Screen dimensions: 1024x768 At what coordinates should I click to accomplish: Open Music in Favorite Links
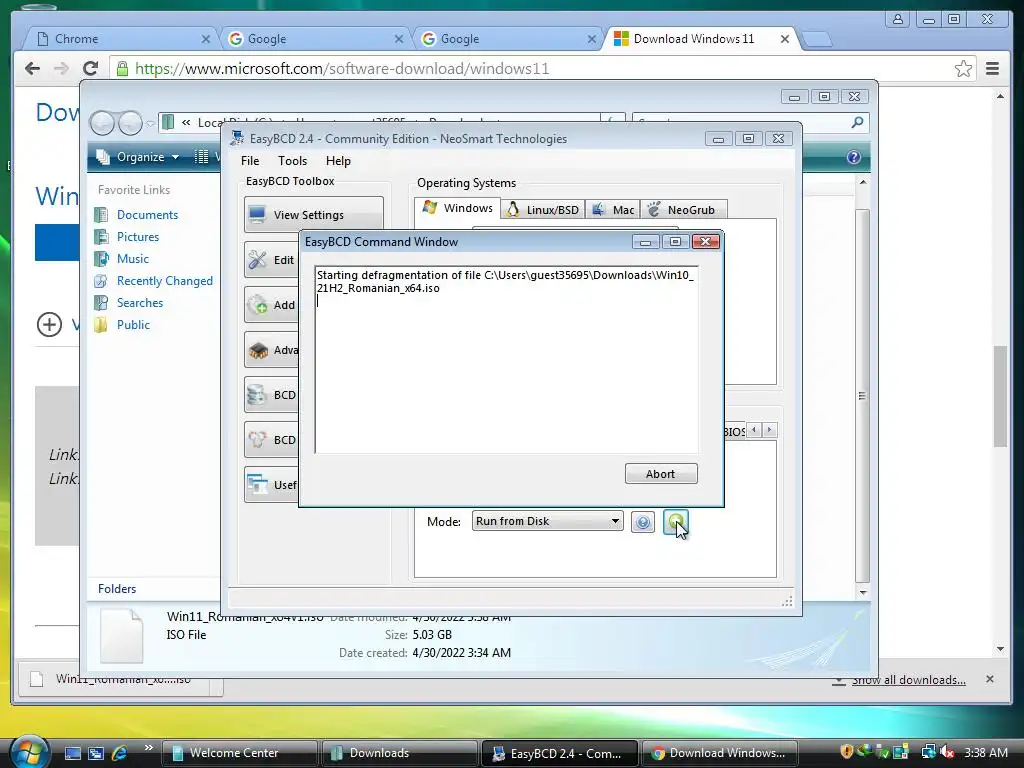(x=133, y=259)
